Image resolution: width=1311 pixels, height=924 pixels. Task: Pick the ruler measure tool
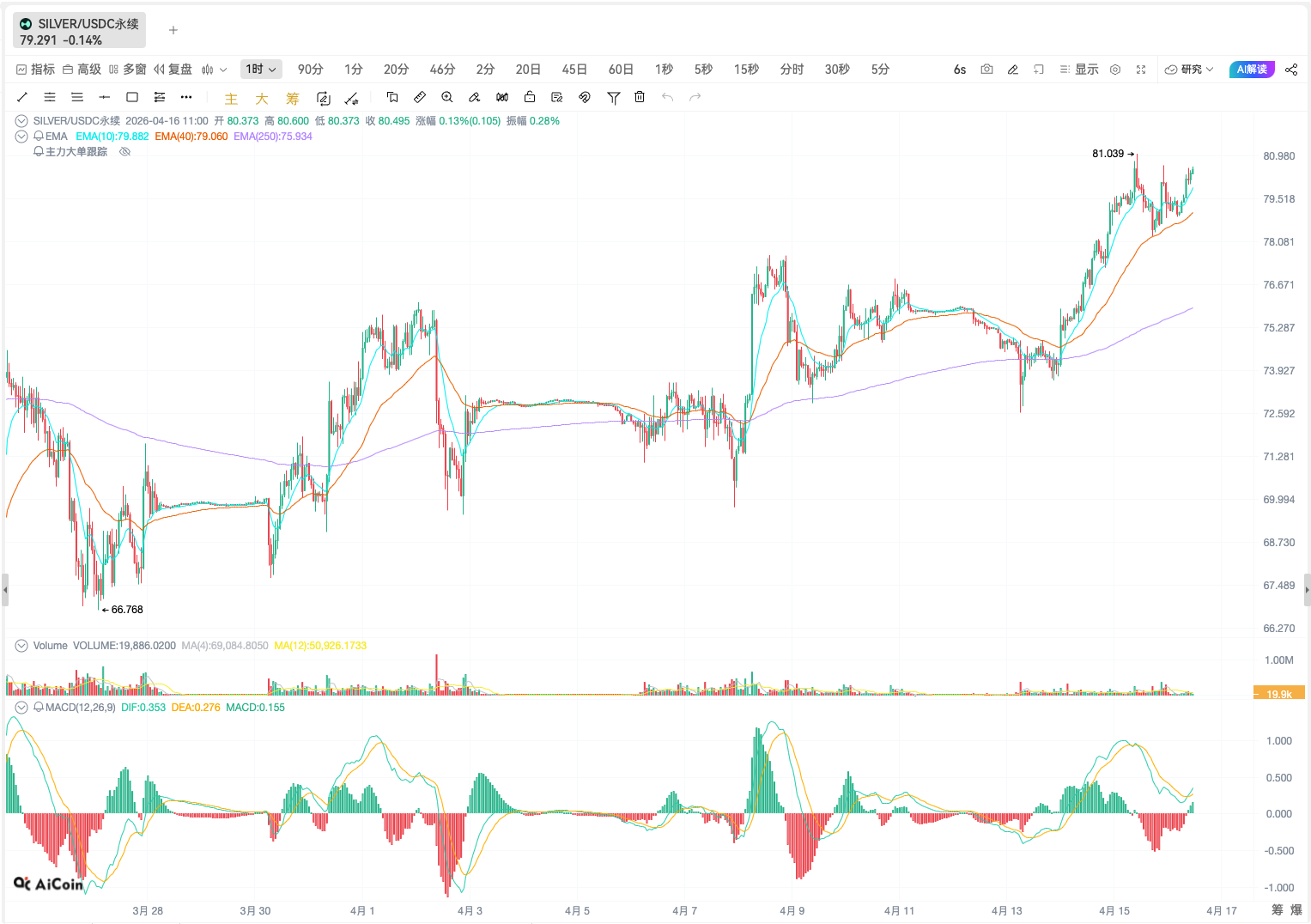[420, 97]
